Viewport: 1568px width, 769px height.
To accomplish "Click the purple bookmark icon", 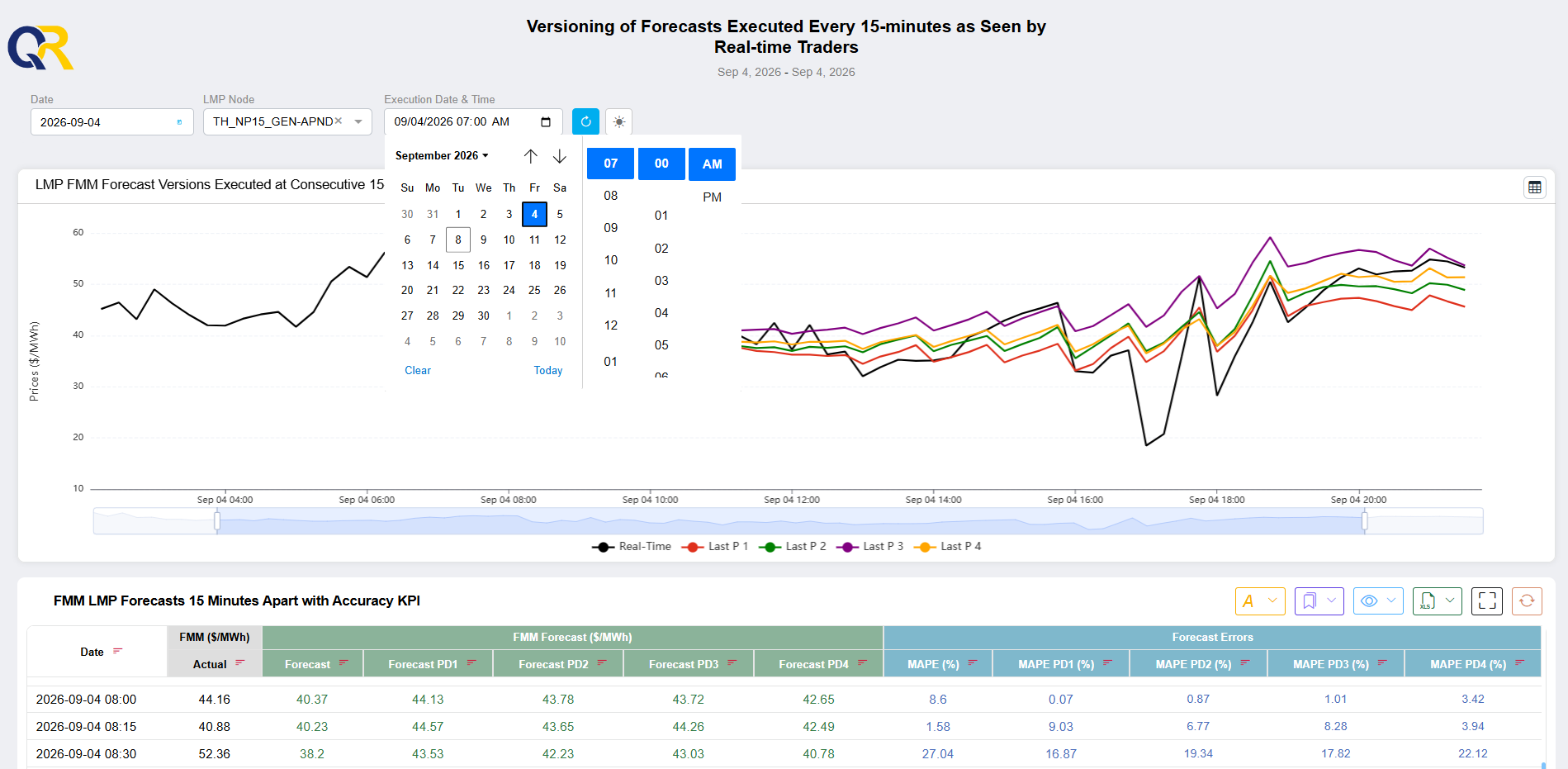I will pos(1310,601).
